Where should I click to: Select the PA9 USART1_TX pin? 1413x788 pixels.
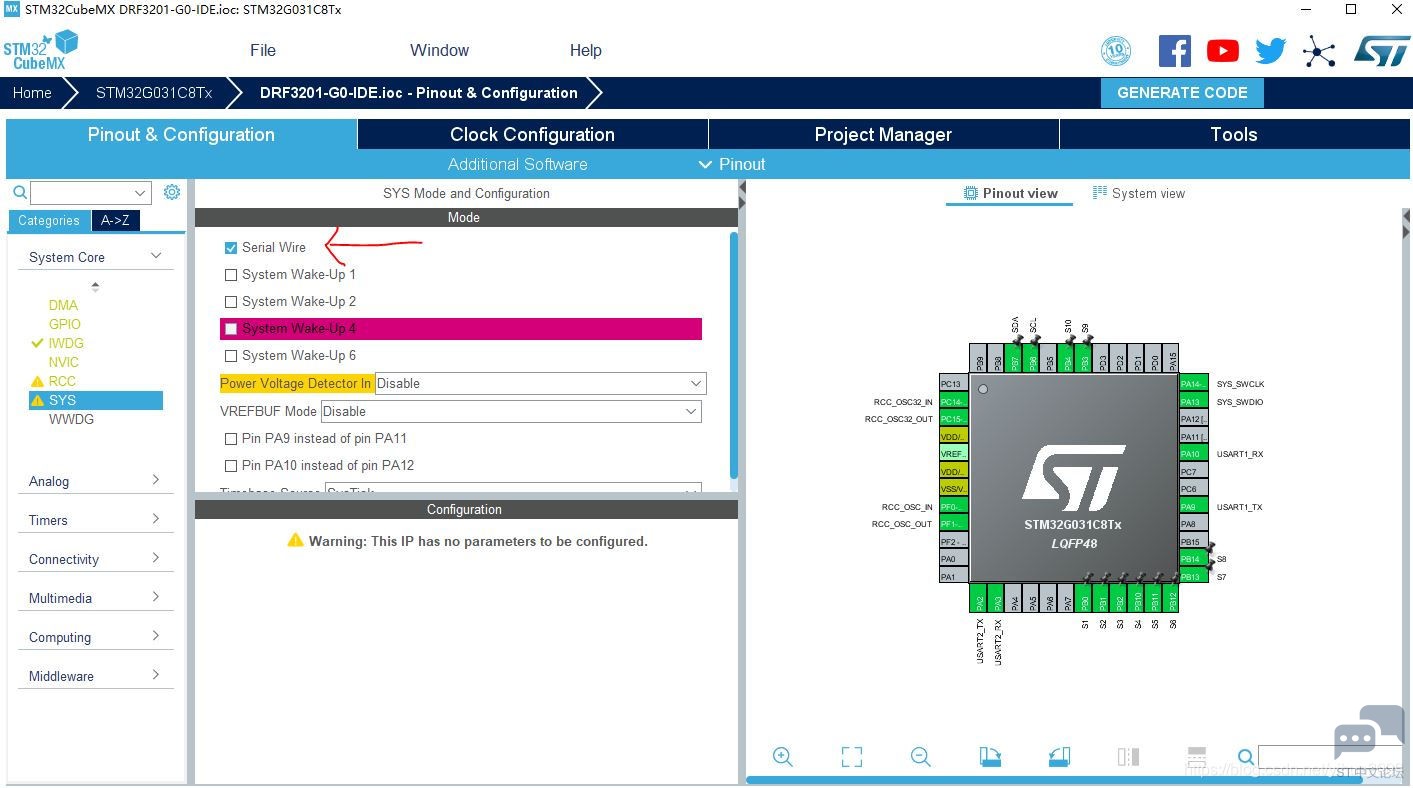pos(1193,507)
